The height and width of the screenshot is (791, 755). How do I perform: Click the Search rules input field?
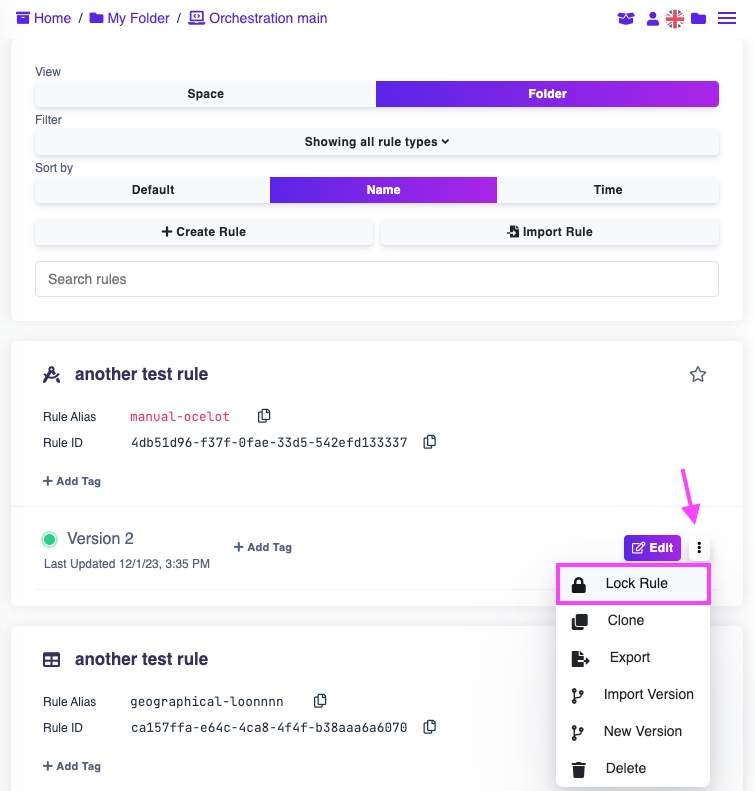pyautogui.click(x=377, y=279)
